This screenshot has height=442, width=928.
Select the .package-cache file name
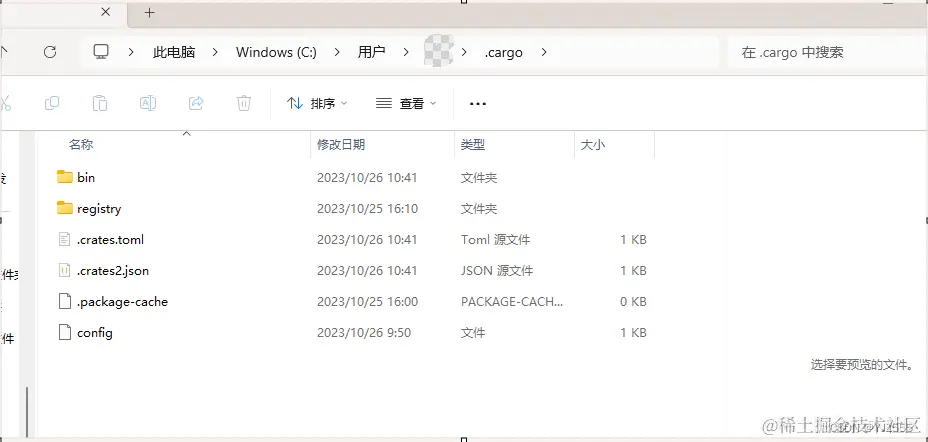point(123,302)
